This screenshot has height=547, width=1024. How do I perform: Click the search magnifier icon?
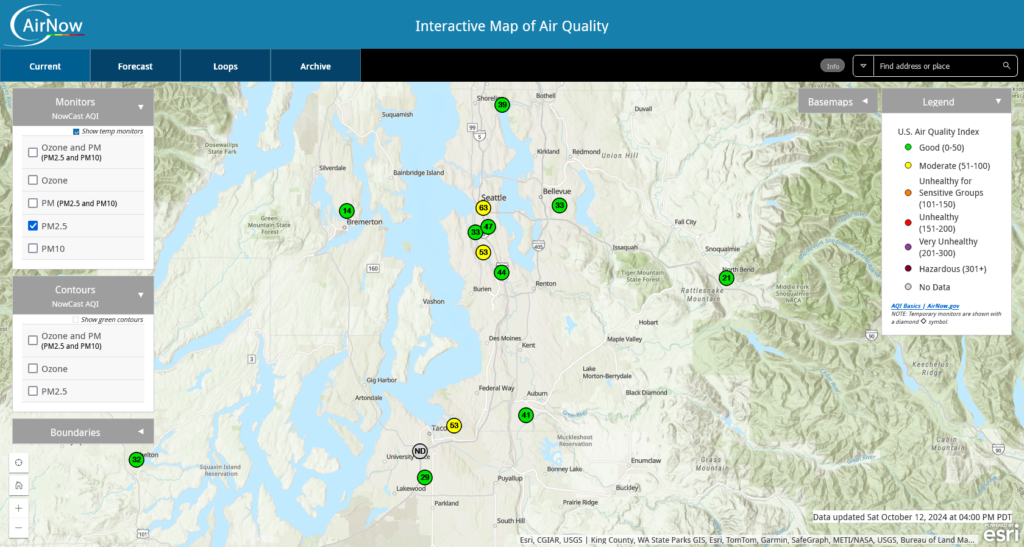pos(1006,66)
